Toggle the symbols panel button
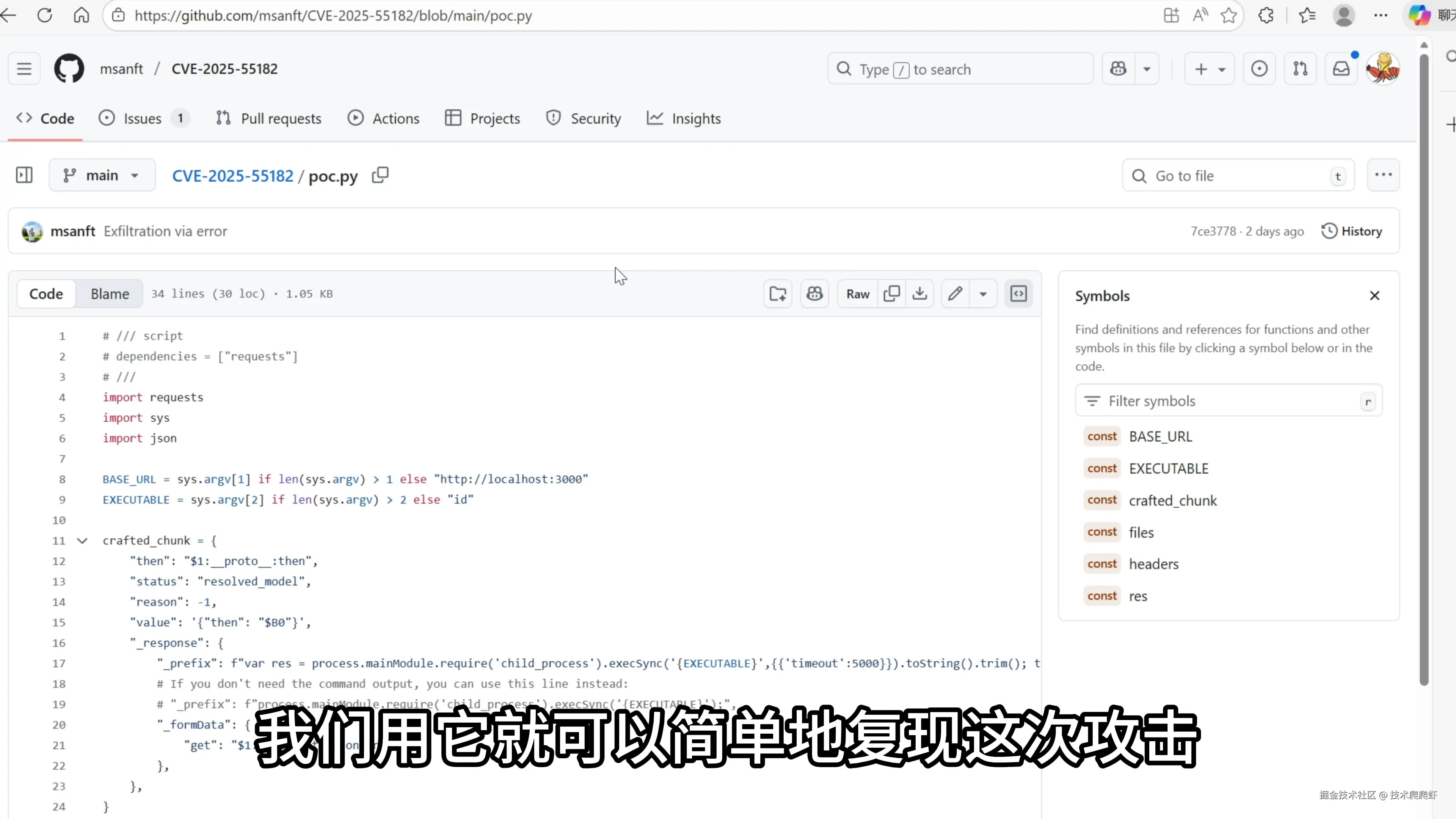The image size is (1456, 819). point(1018,293)
